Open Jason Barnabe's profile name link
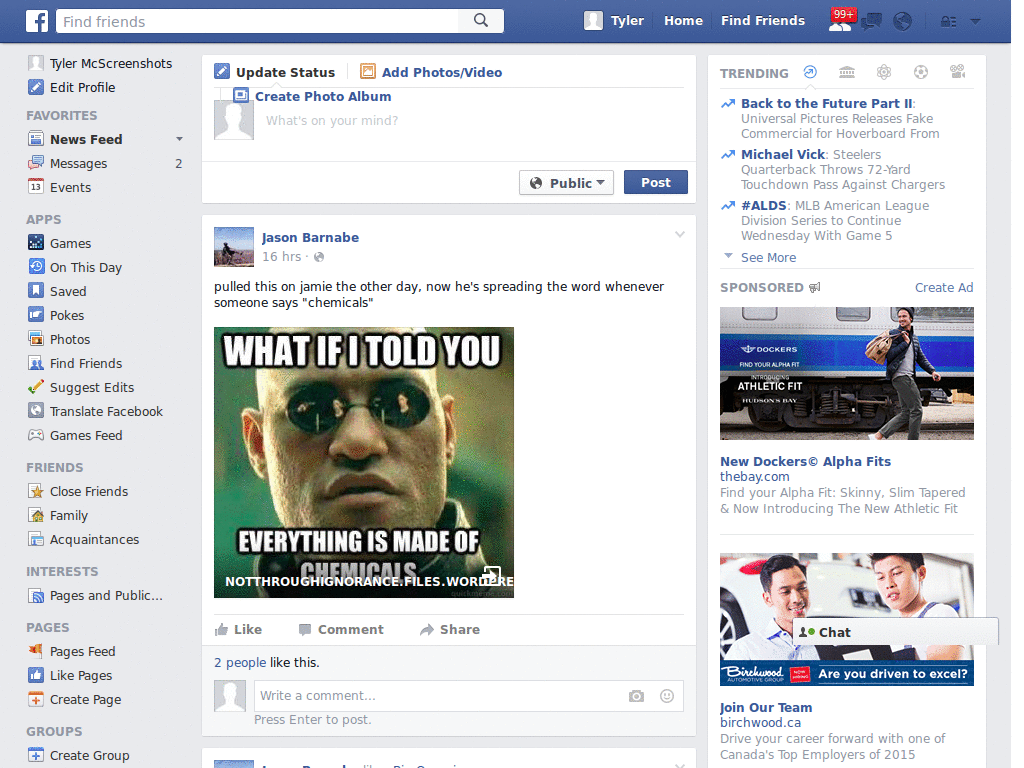 (310, 238)
